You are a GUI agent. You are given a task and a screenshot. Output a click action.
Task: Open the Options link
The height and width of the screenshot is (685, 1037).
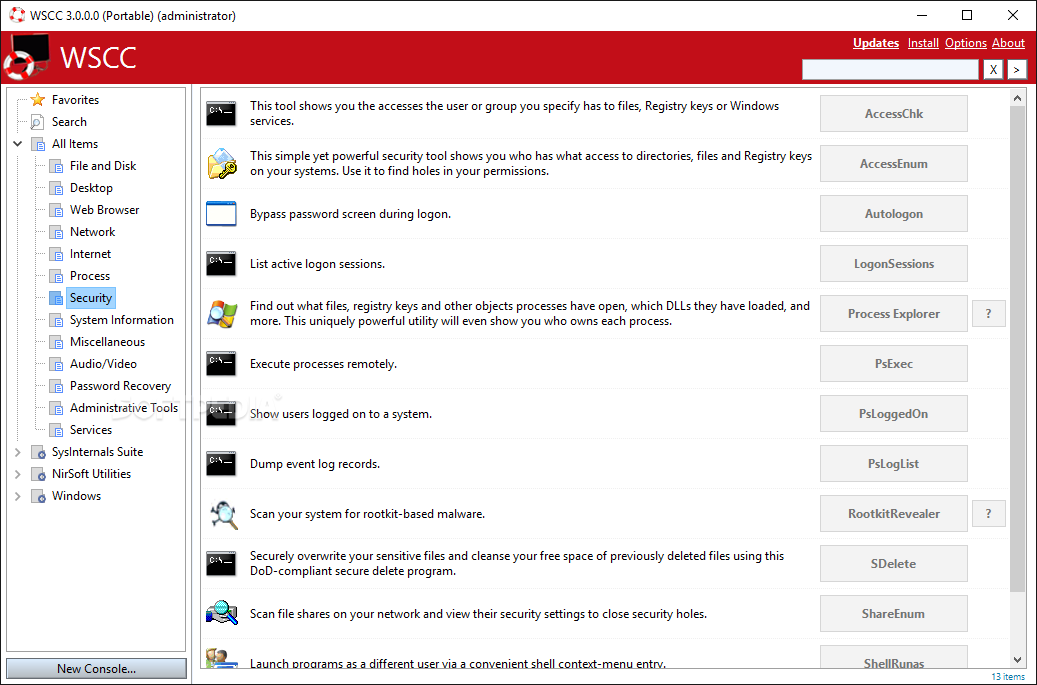(966, 42)
